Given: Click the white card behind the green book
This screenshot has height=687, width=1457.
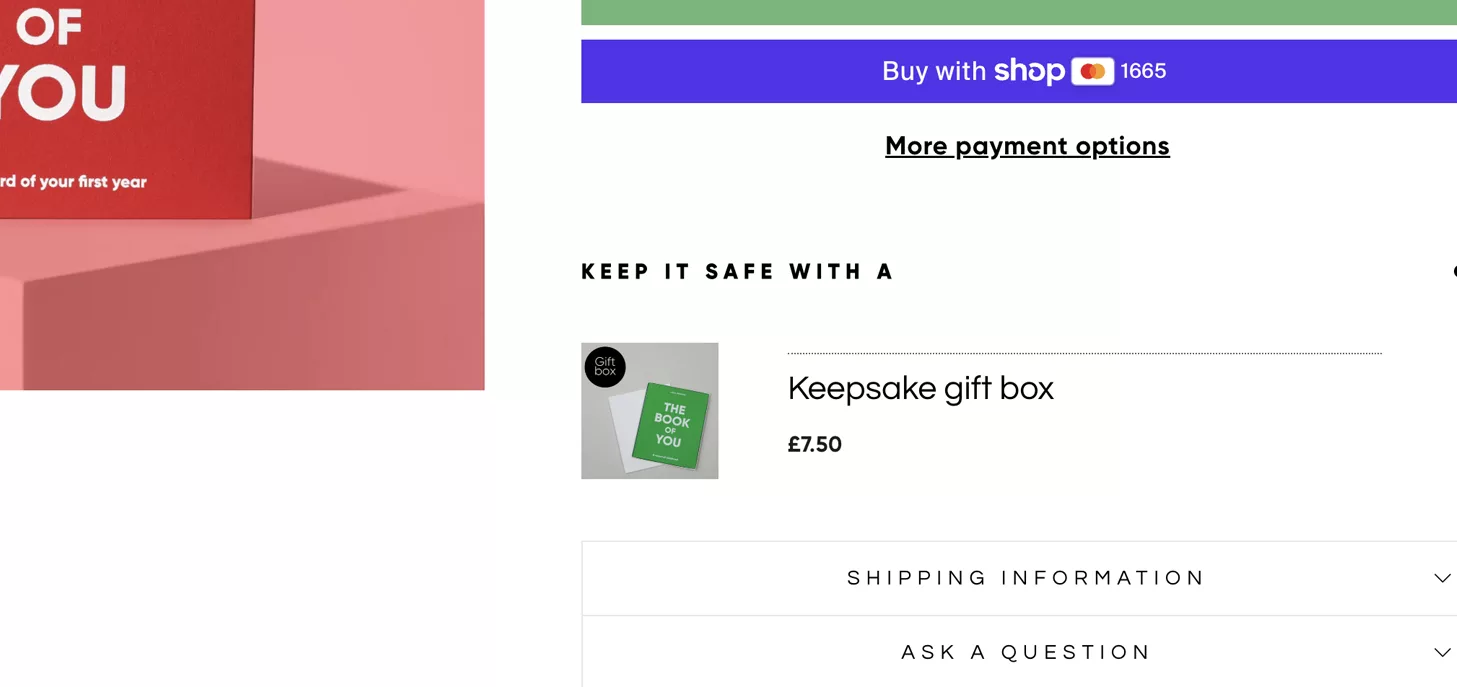Looking at the screenshot, I should [629, 430].
